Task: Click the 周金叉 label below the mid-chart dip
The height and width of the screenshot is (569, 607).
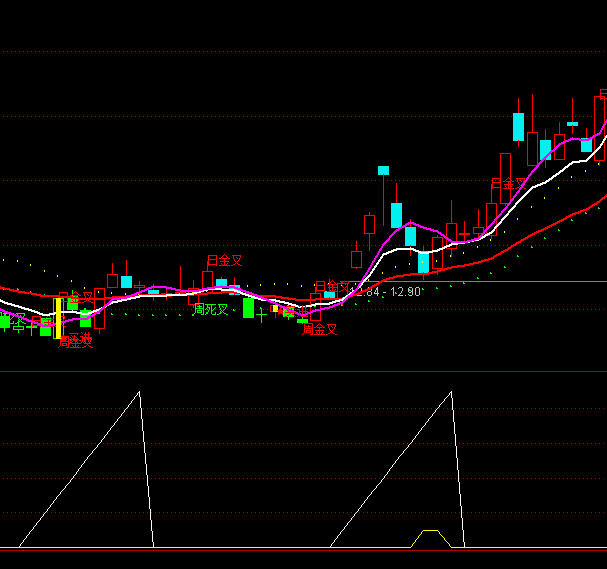Action: [320, 329]
